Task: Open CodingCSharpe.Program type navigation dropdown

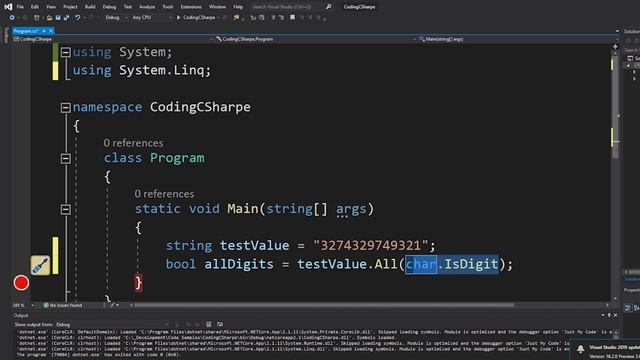Action: [x=316, y=39]
